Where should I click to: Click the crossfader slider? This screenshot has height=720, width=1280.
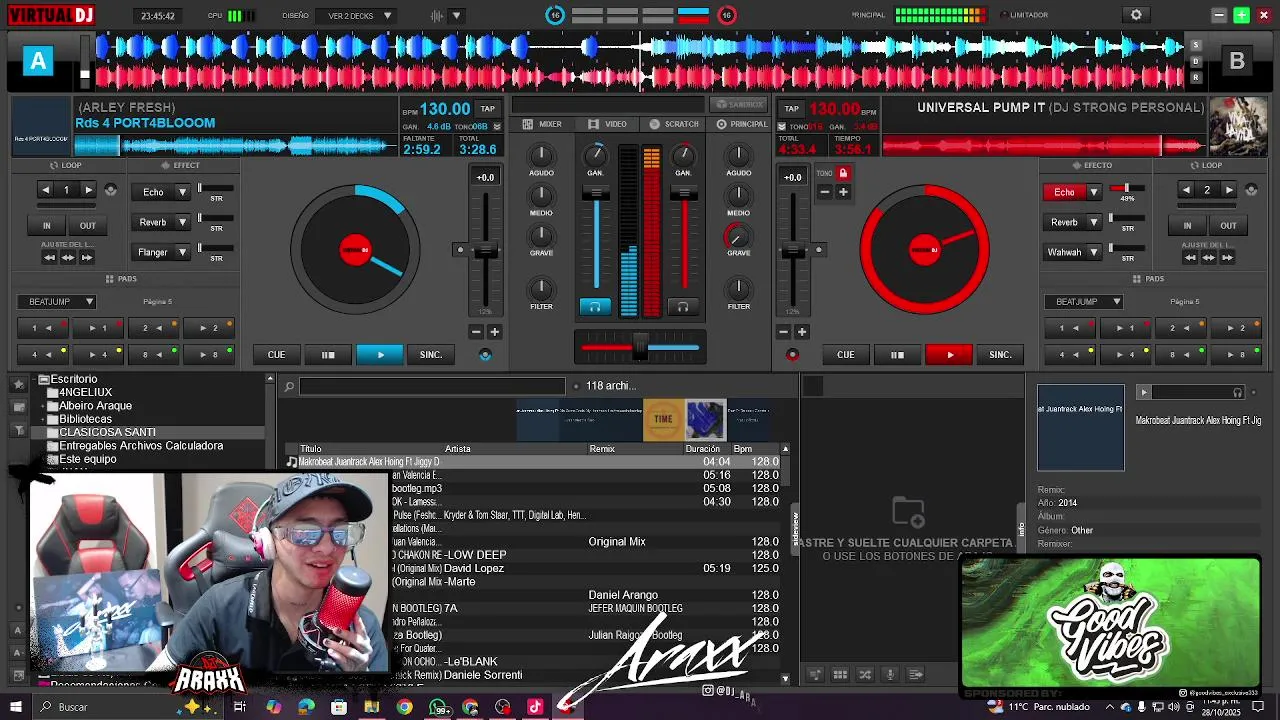(x=640, y=347)
